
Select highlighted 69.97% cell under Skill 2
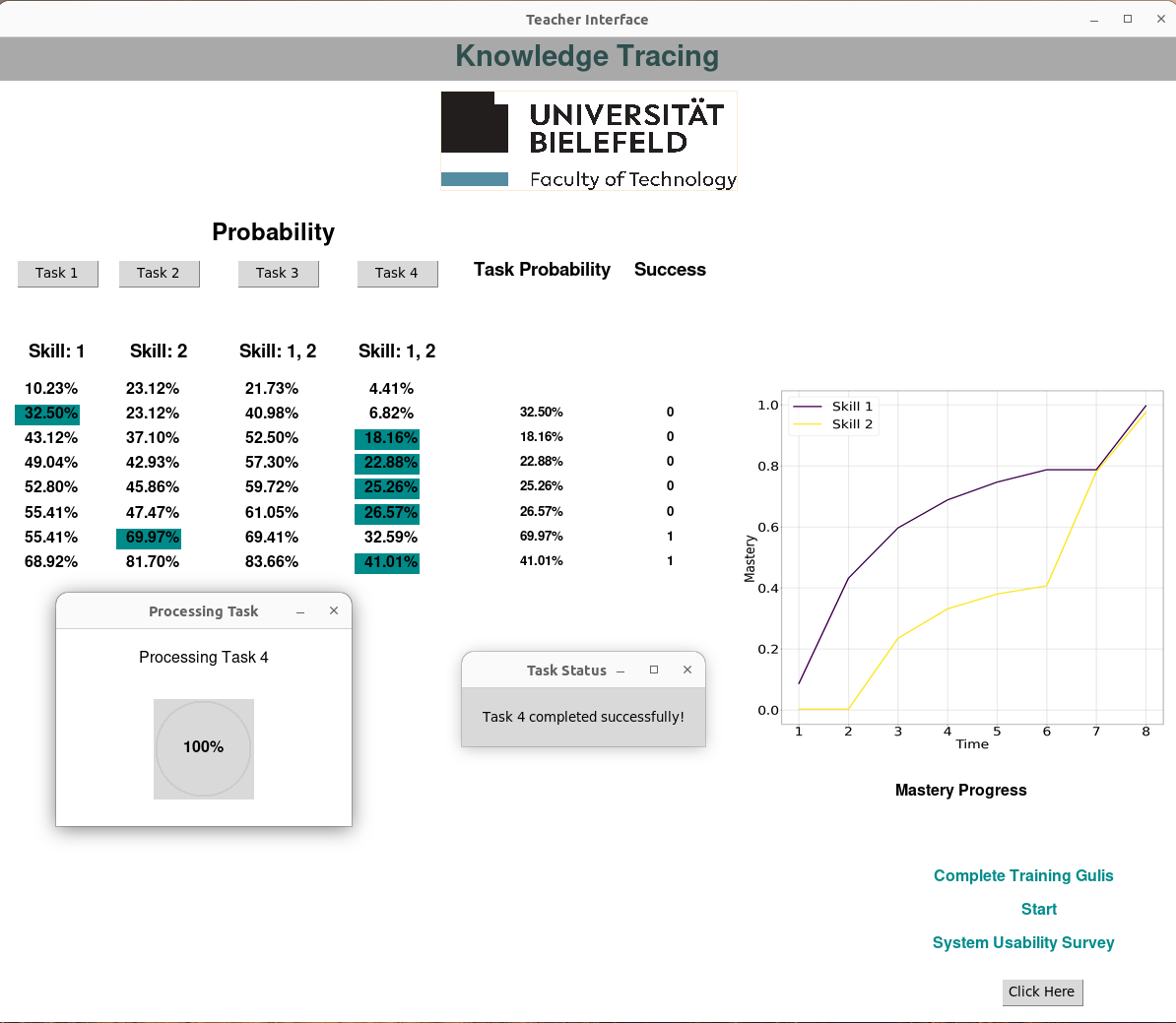pyautogui.click(x=150, y=538)
